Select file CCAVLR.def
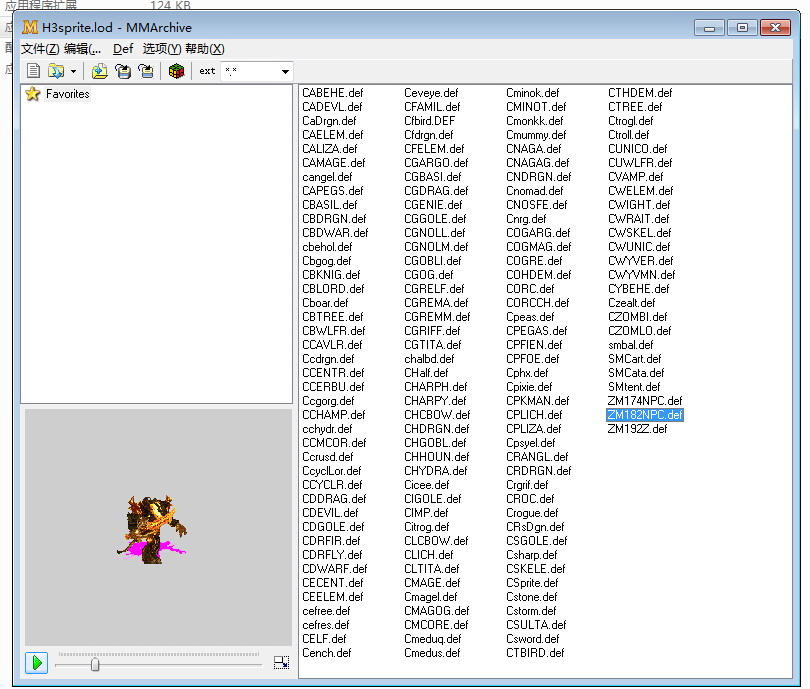 pyautogui.click(x=332, y=344)
